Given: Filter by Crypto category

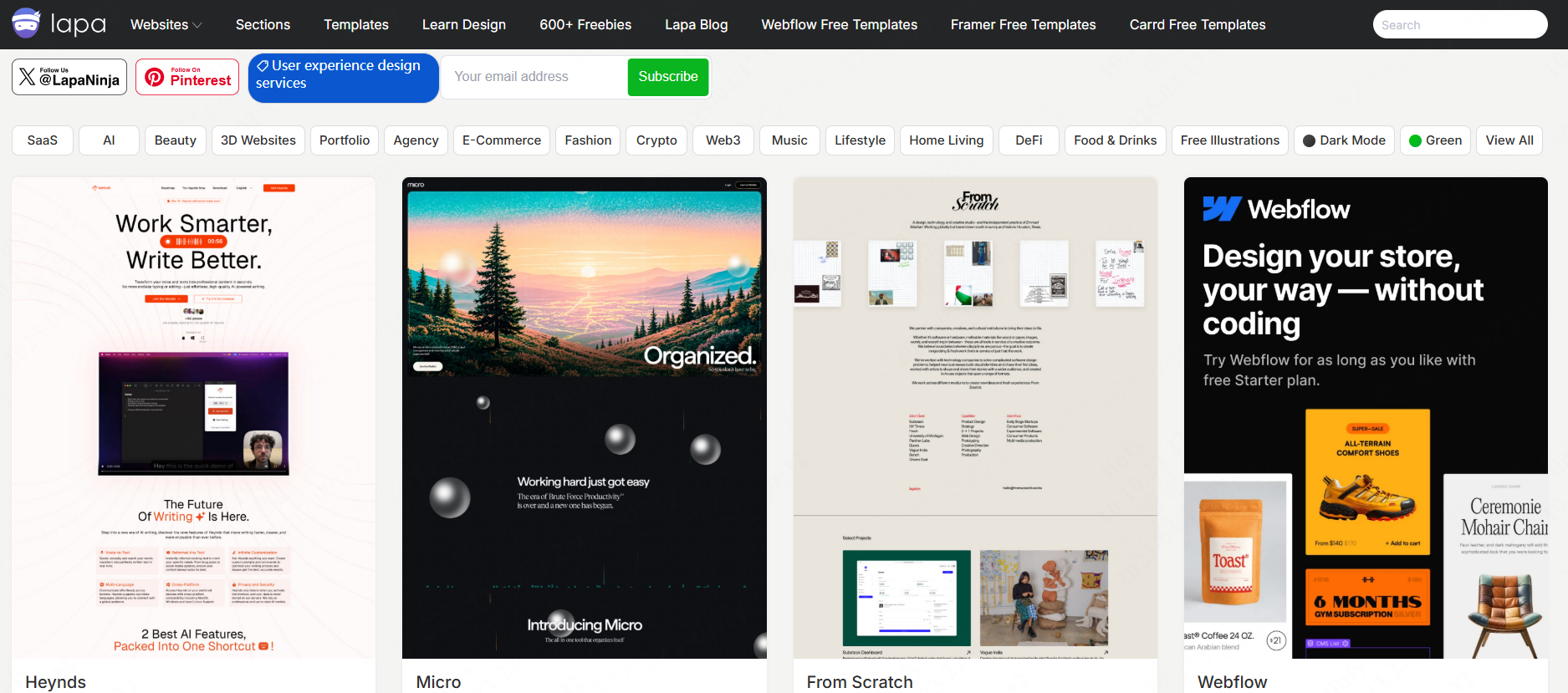Looking at the screenshot, I should (656, 140).
